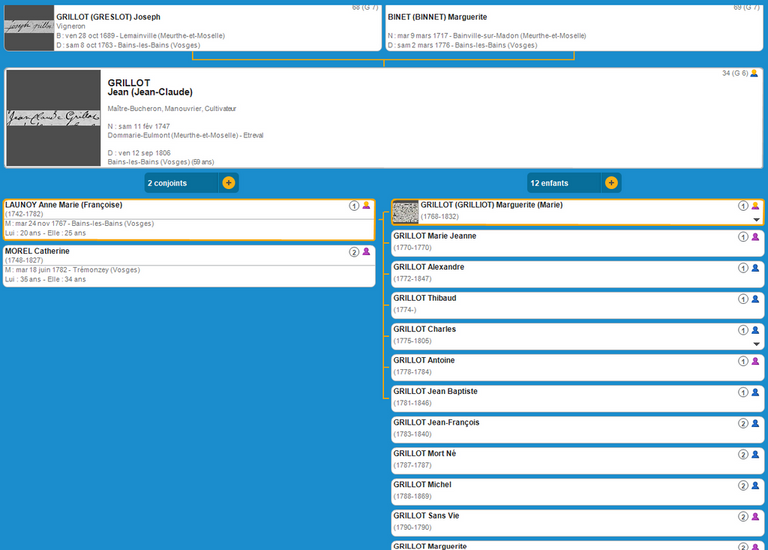Image resolution: width=768 pixels, height=550 pixels.
Task: Expand the Grillot Charles dropdown arrow
Action: 756,343
